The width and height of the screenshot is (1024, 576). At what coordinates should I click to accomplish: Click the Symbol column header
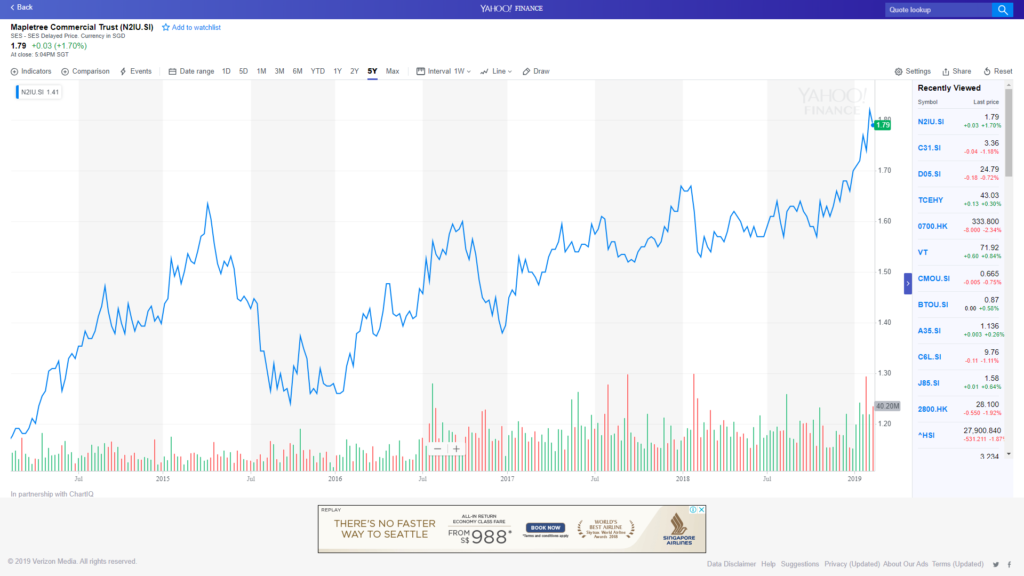pos(927,102)
